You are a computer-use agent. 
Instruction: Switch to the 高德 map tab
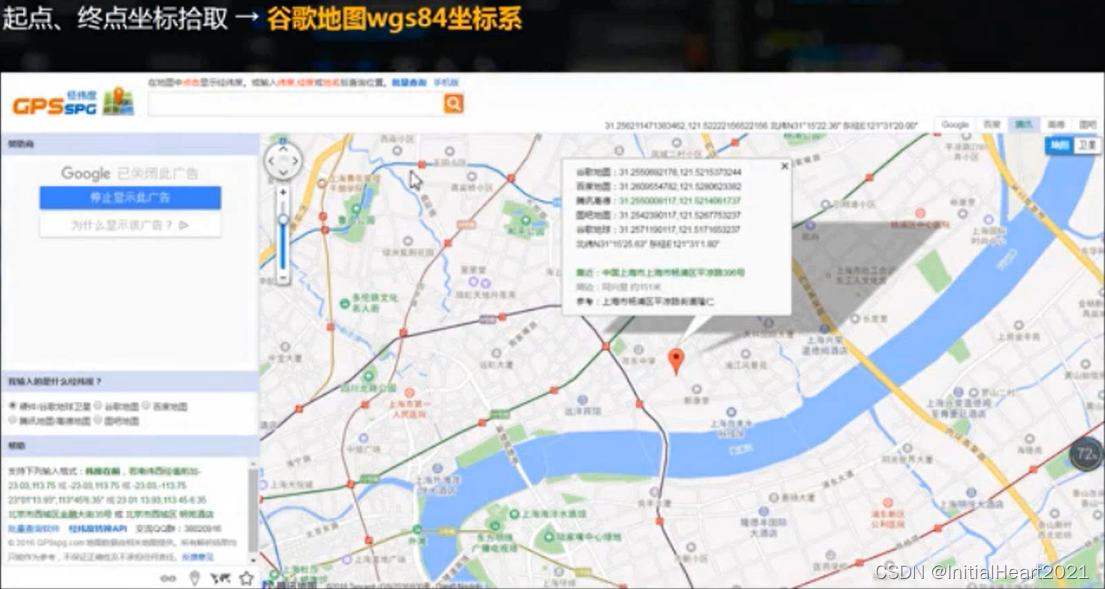1056,125
